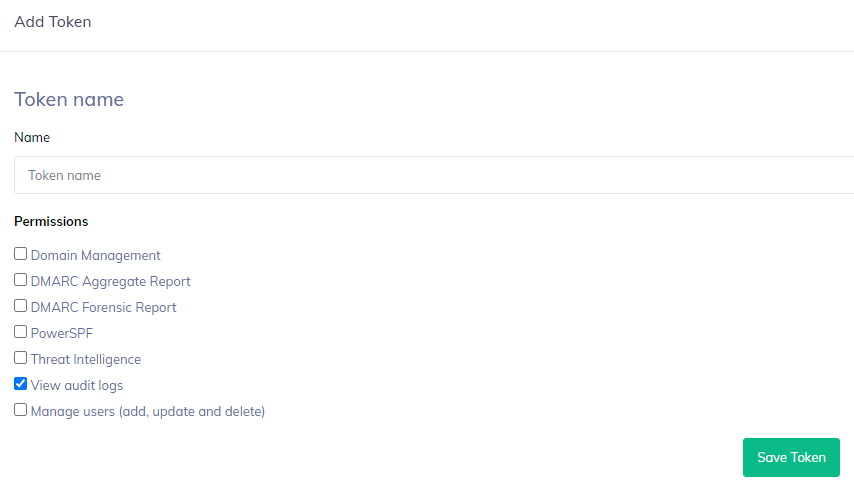Click the Manage users label text

click(x=148, y=412)
